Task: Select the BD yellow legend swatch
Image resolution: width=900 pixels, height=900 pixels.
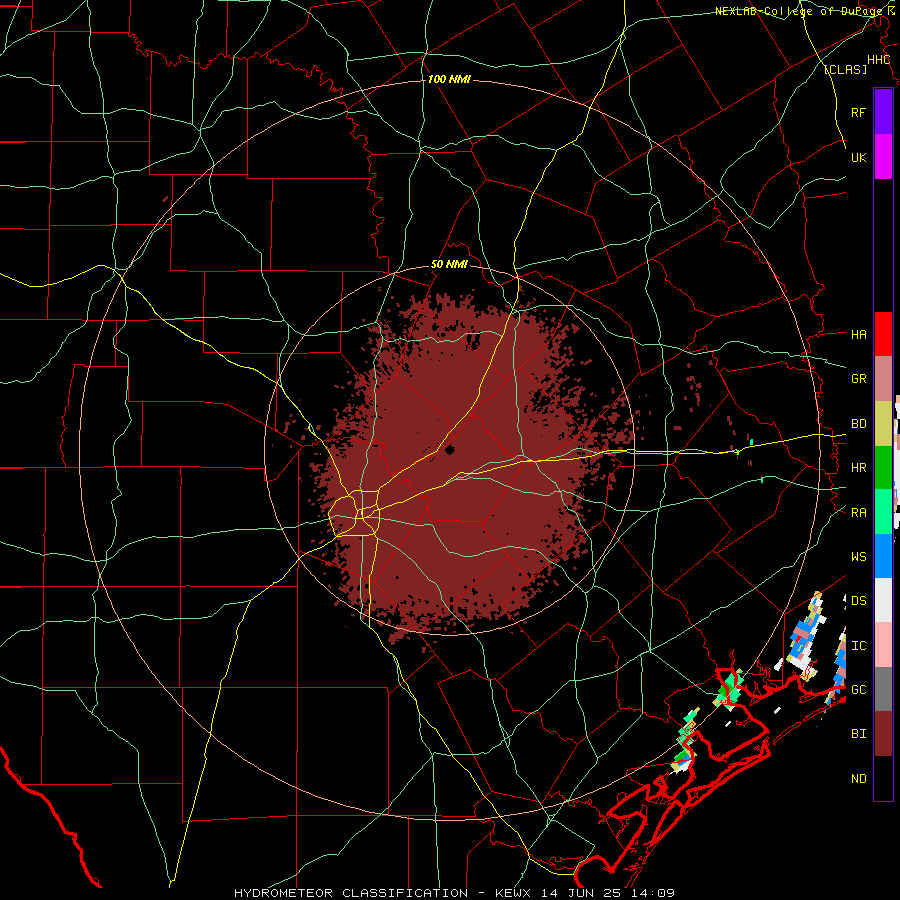Action: (883, 423)
